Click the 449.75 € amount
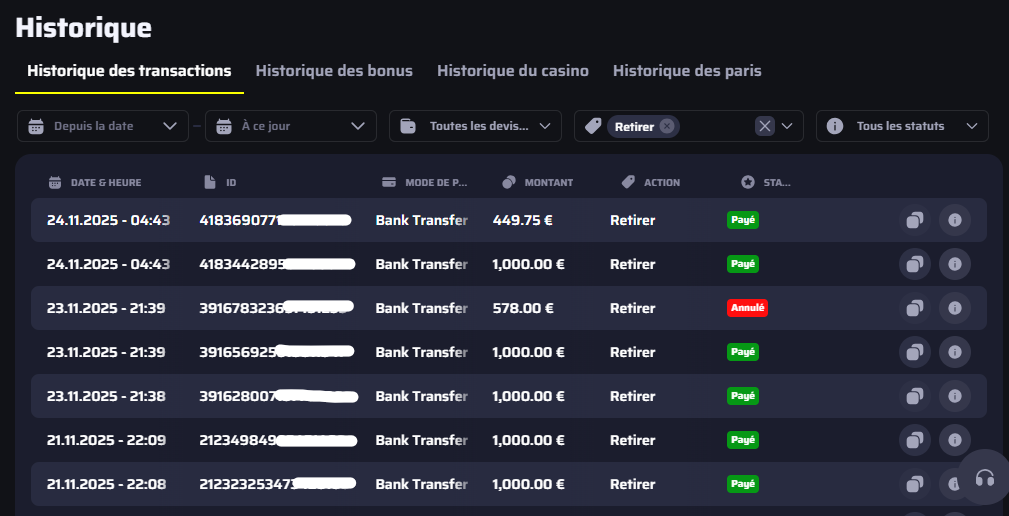The width and height of the screenshot is (1009, 516). click(523, 220)
